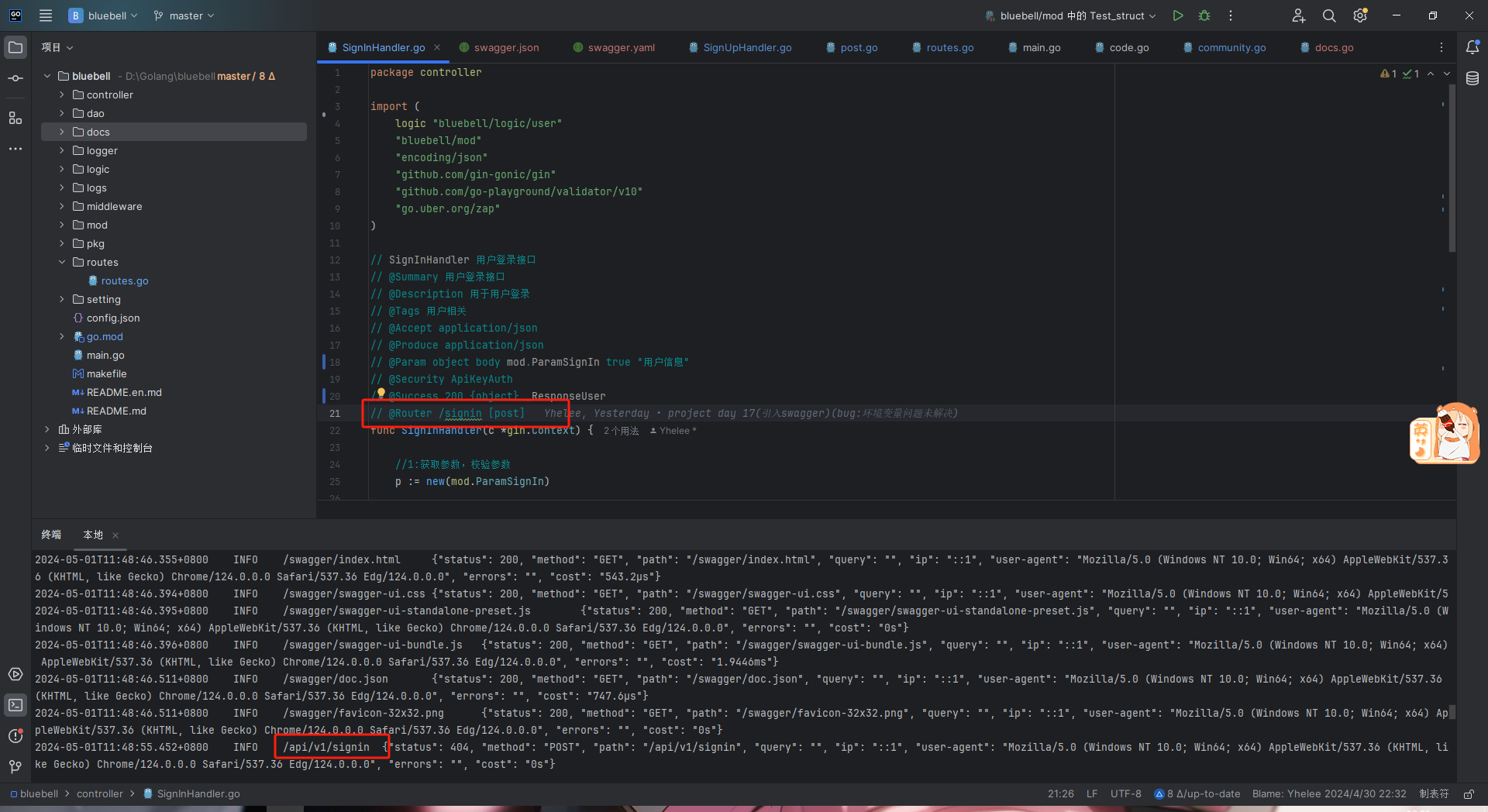Click the 2 usages inlay hint
This screenshot has width=1488, height=812.
pyautogui.click(x=622, y=431)
